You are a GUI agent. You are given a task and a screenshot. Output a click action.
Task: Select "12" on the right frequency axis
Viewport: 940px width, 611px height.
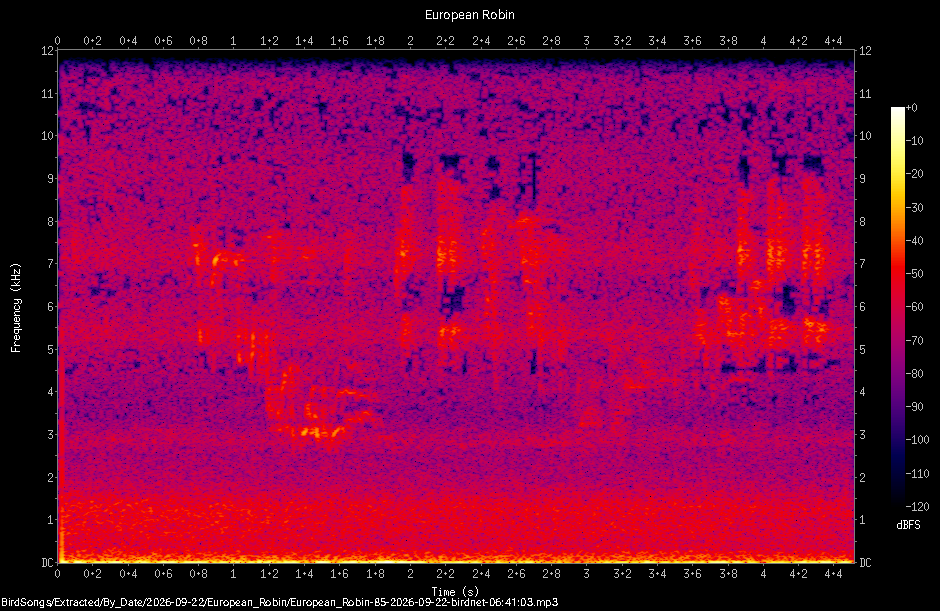pyautogui.click(x=865, y=51)
